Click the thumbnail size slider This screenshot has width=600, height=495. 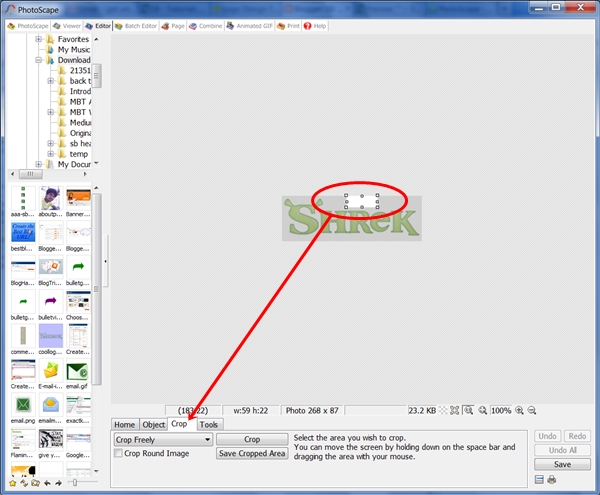tap(75, 483)
